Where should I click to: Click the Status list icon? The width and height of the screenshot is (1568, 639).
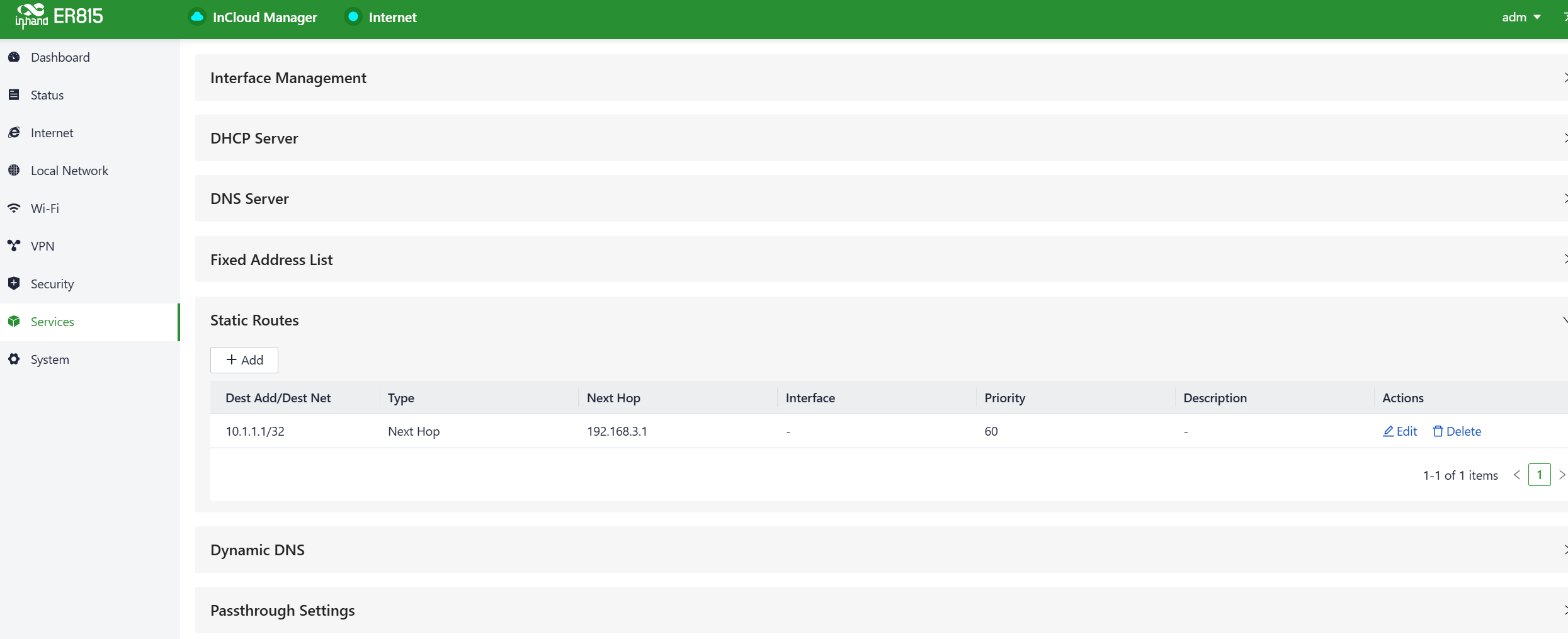pos(14,95)
